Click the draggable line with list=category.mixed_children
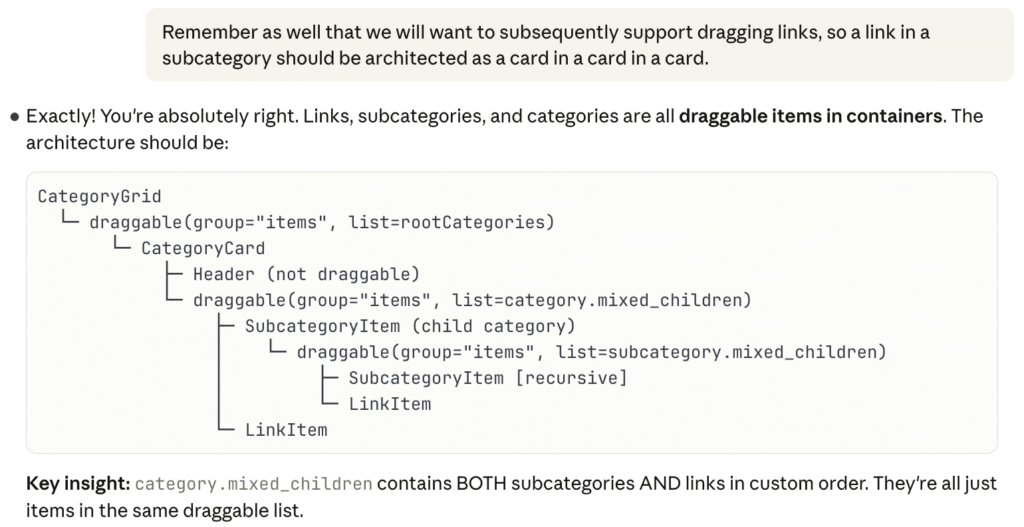The width and height of the screenshot is (1024, 527). pyautogui.click(x=471, y=300)
